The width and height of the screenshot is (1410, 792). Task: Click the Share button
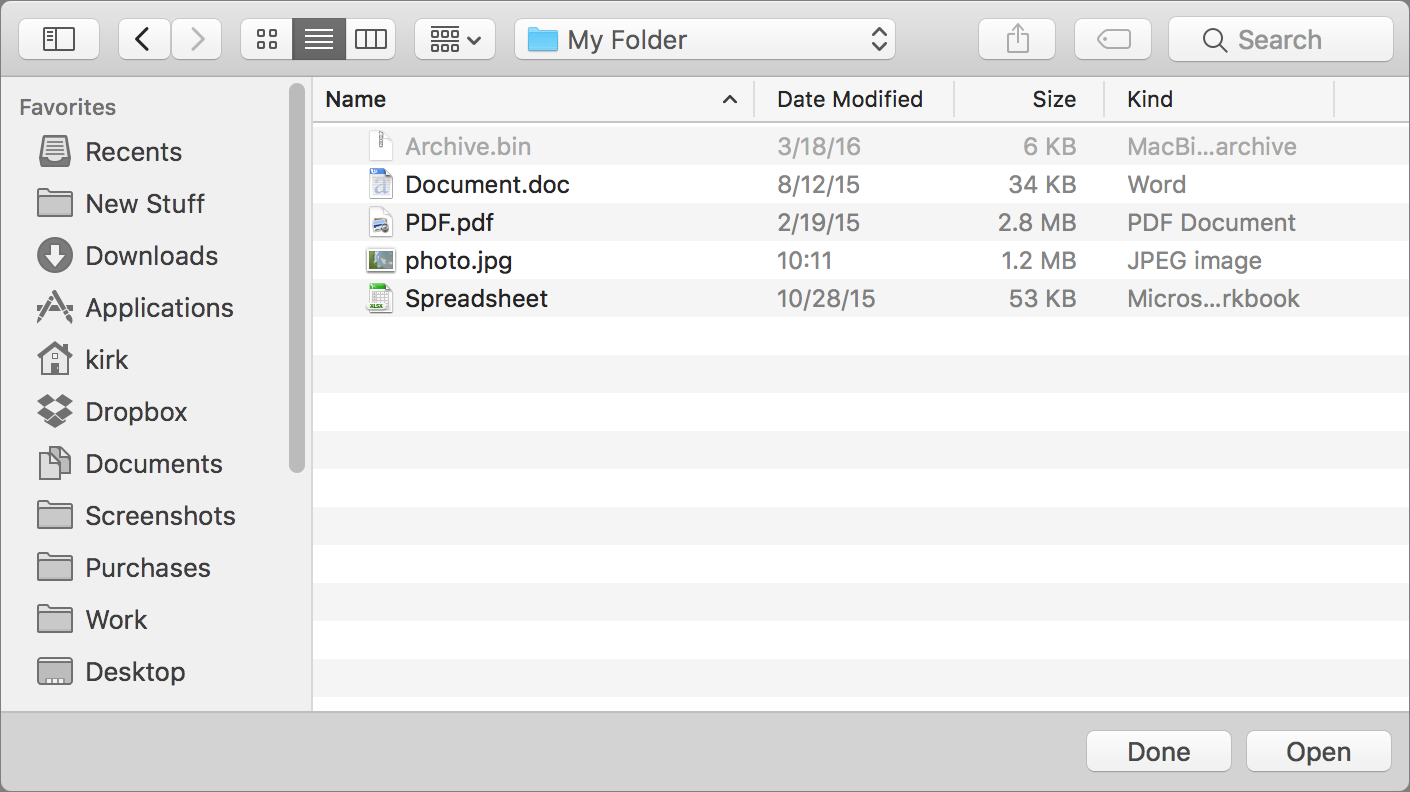click(1016, 39)
